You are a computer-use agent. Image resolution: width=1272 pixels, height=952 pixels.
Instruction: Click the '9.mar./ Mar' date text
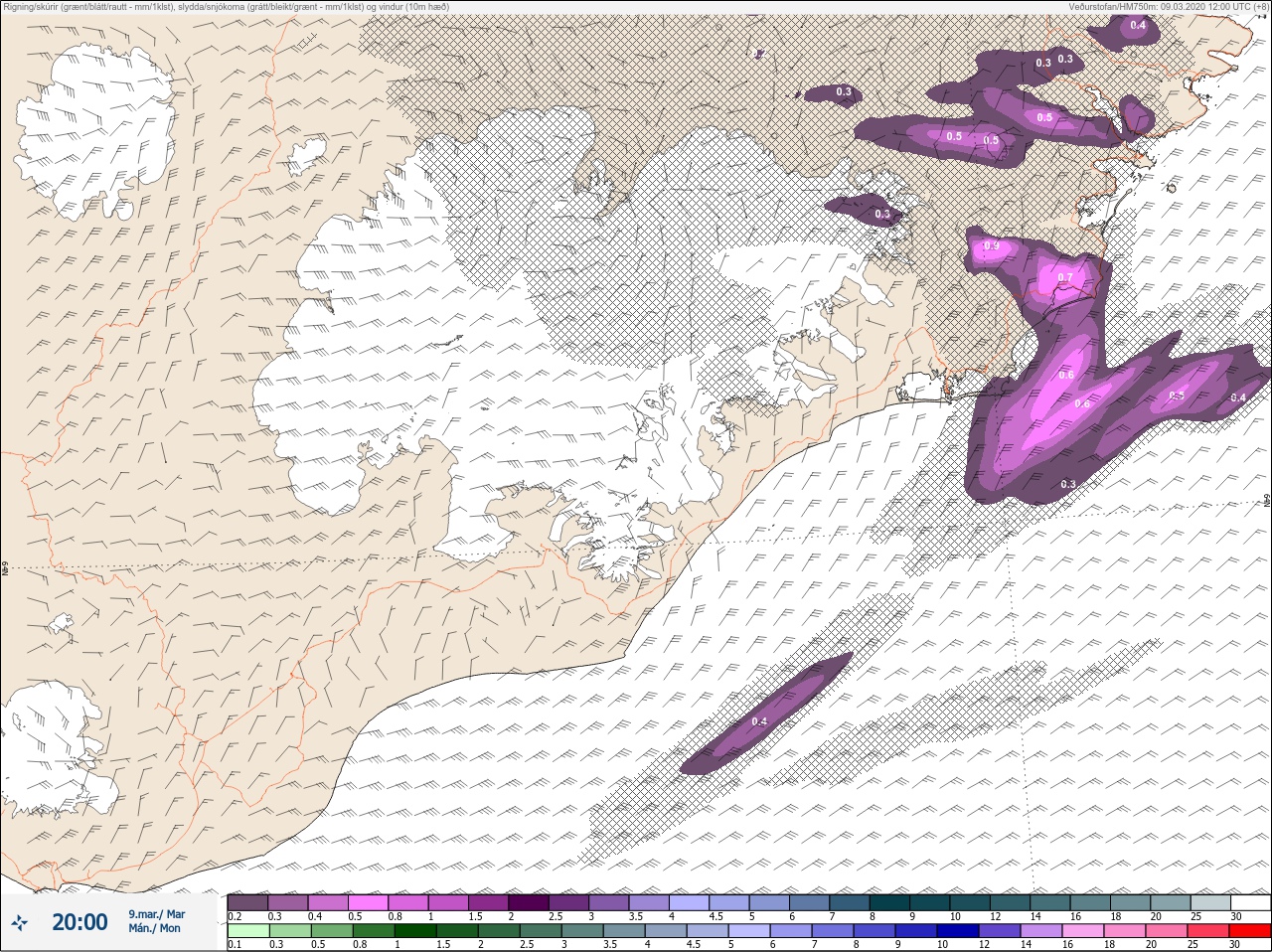coord(156,914)
